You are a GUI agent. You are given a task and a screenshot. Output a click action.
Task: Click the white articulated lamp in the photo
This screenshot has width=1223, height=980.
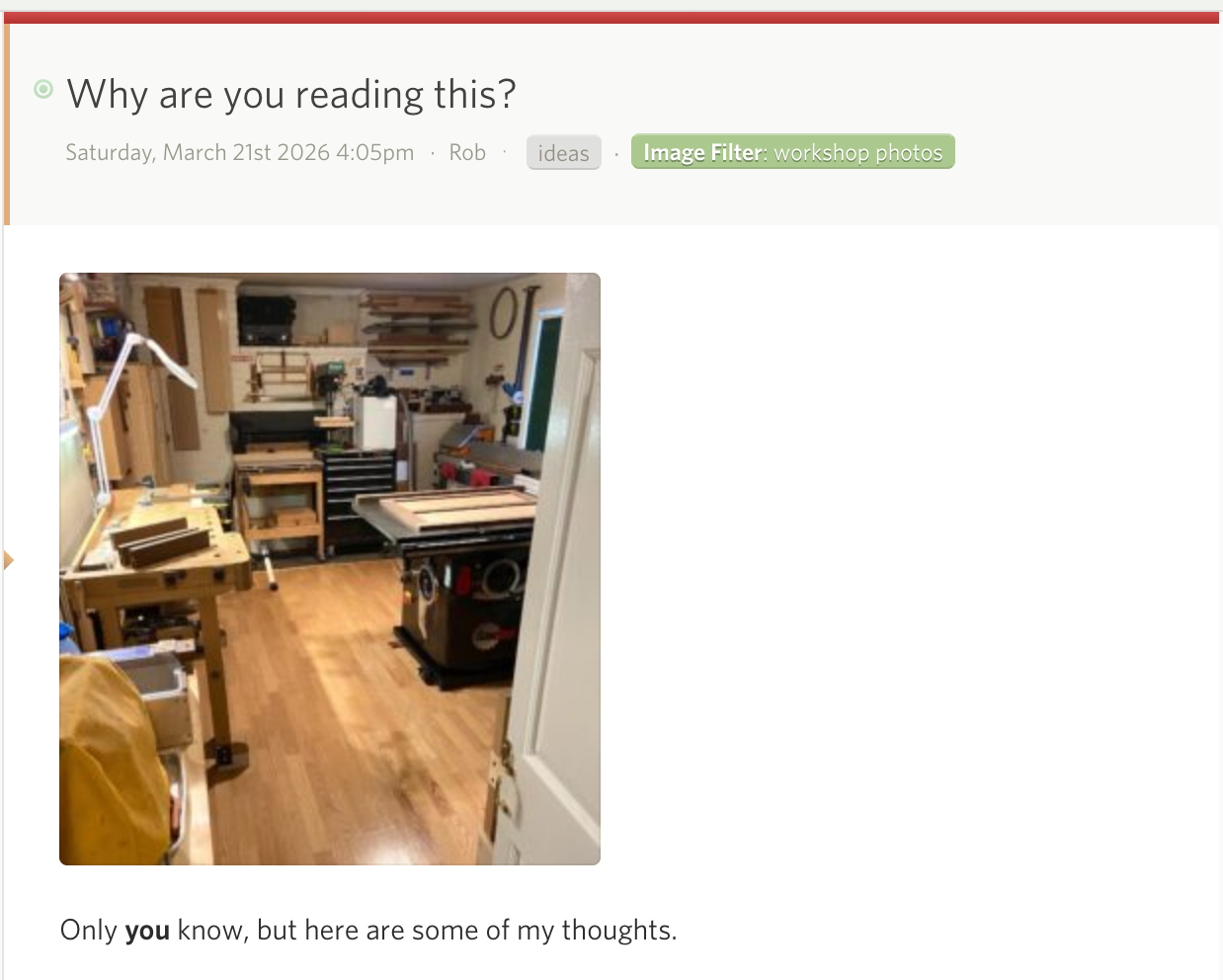[138, 395]
